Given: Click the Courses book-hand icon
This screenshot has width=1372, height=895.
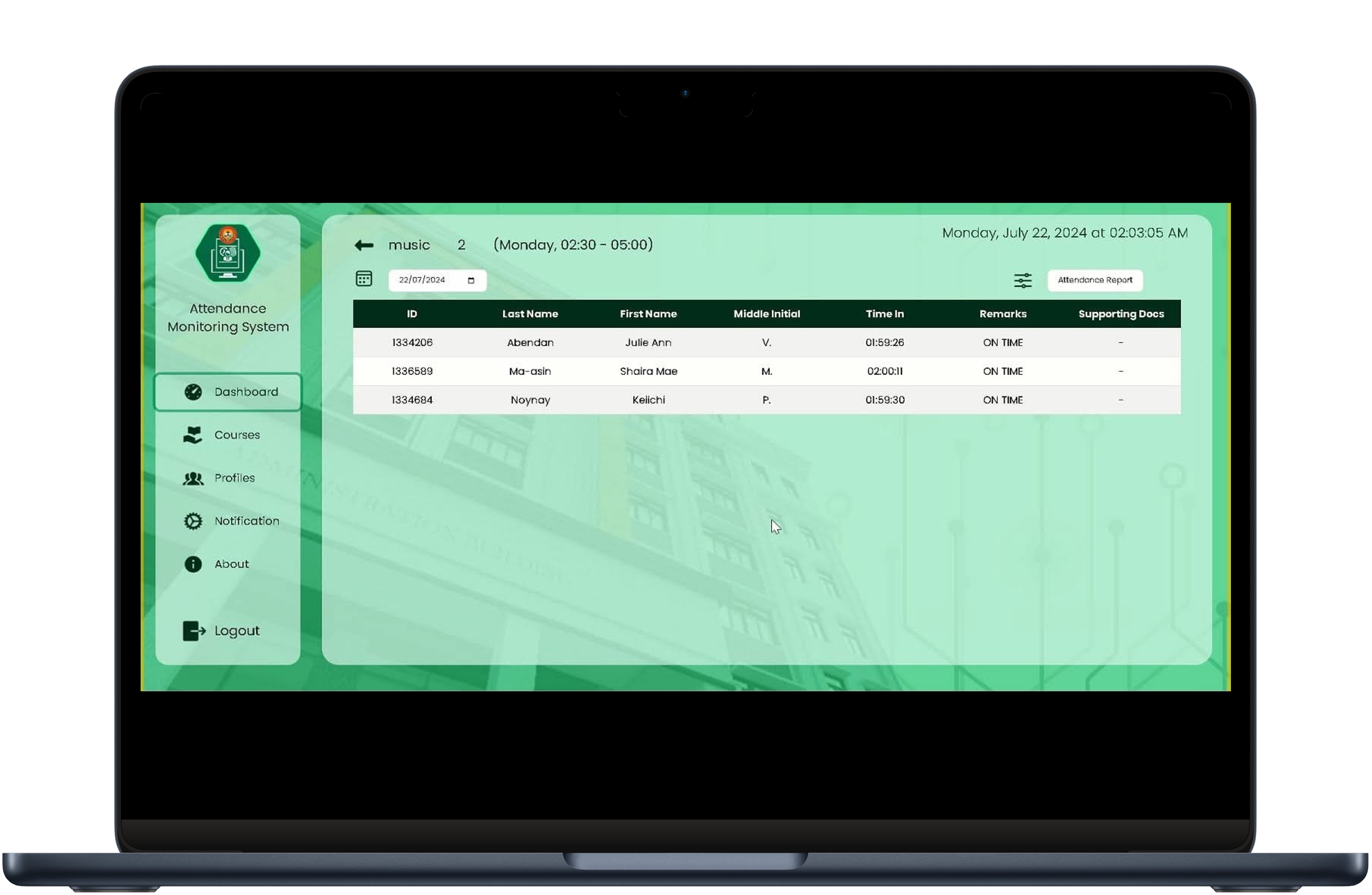Looking at the screenshot, I should tap(193, 436).
